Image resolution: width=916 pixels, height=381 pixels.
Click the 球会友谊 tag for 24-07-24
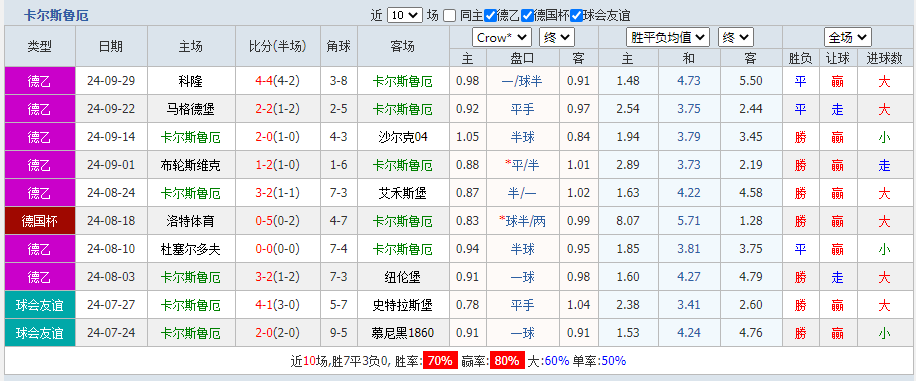pyautogui.click(x=40, y=333)
